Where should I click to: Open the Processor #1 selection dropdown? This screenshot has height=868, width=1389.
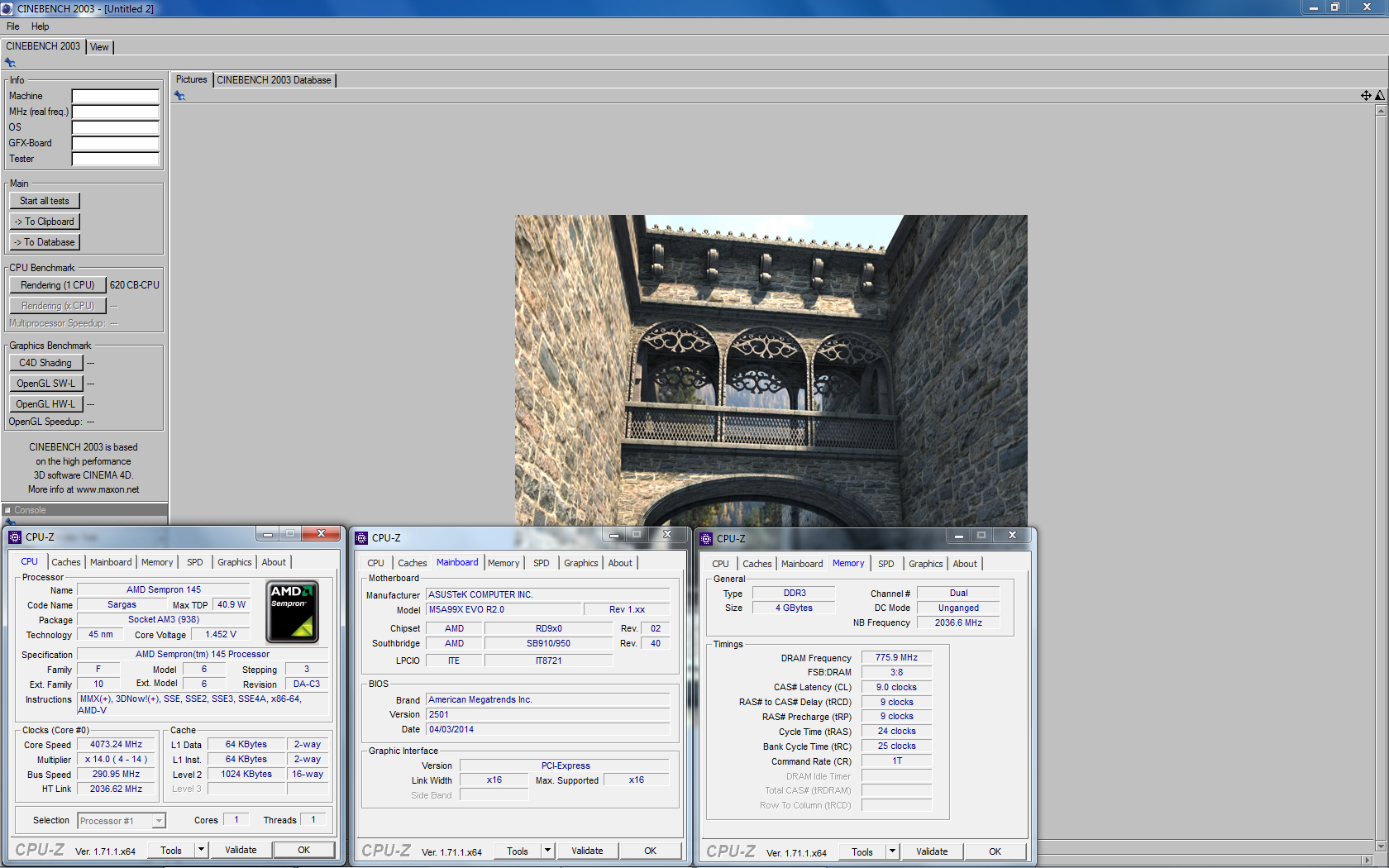tap(122, 821)
